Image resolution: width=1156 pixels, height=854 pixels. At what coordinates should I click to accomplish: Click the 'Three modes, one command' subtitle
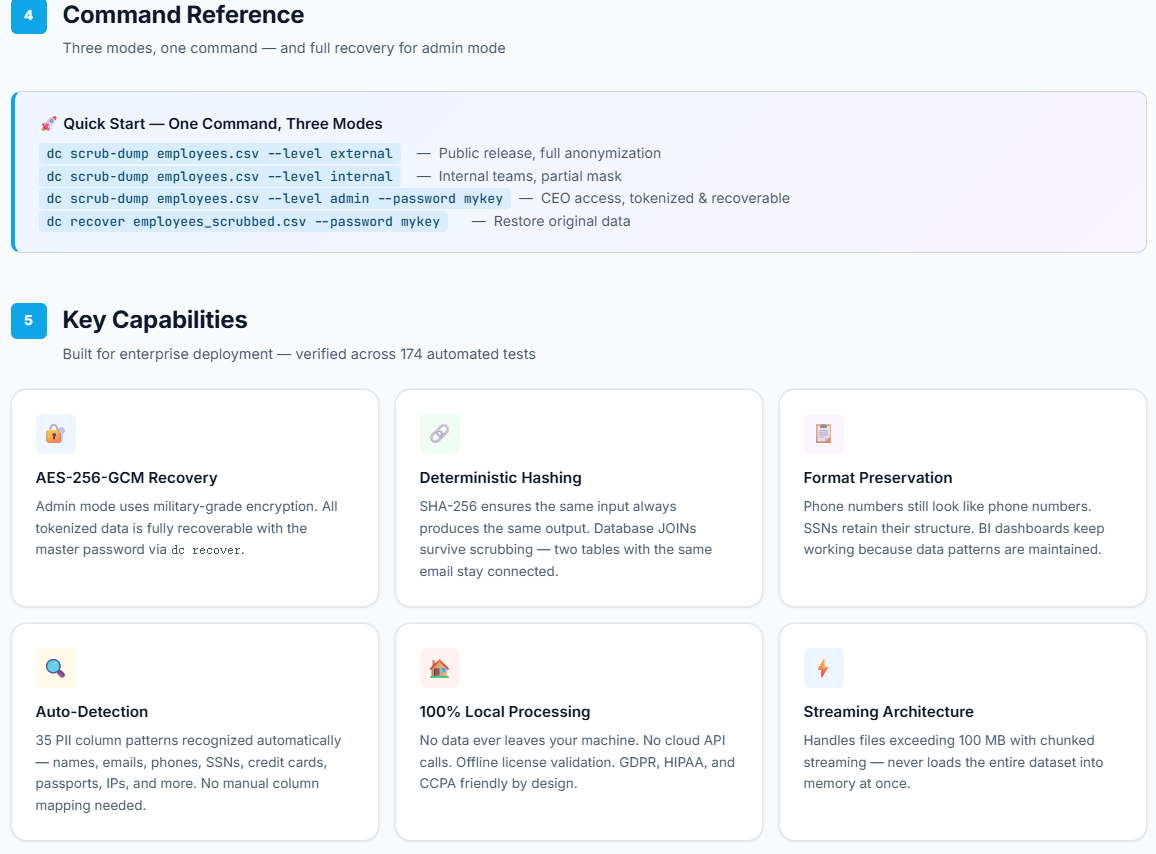[x=284, y=48]
